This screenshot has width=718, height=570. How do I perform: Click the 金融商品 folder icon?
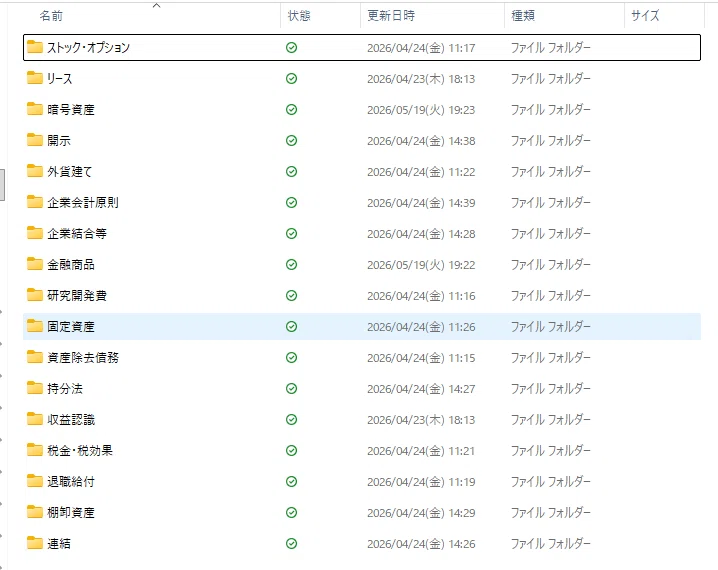[35, 264]
